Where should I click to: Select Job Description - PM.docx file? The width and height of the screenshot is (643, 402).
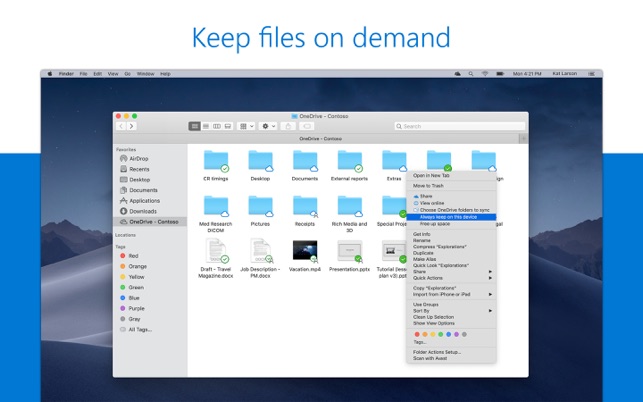(x=260, y=251)
